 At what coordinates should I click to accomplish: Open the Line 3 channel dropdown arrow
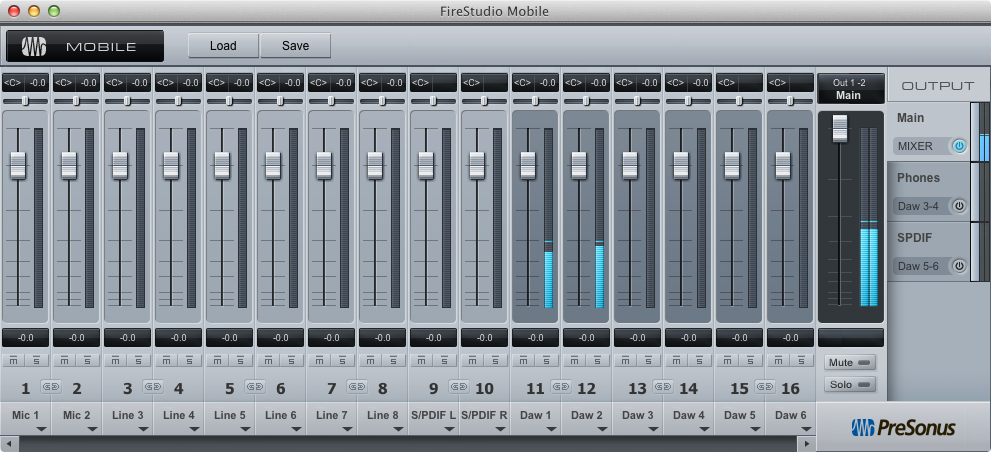coord(143,429)
